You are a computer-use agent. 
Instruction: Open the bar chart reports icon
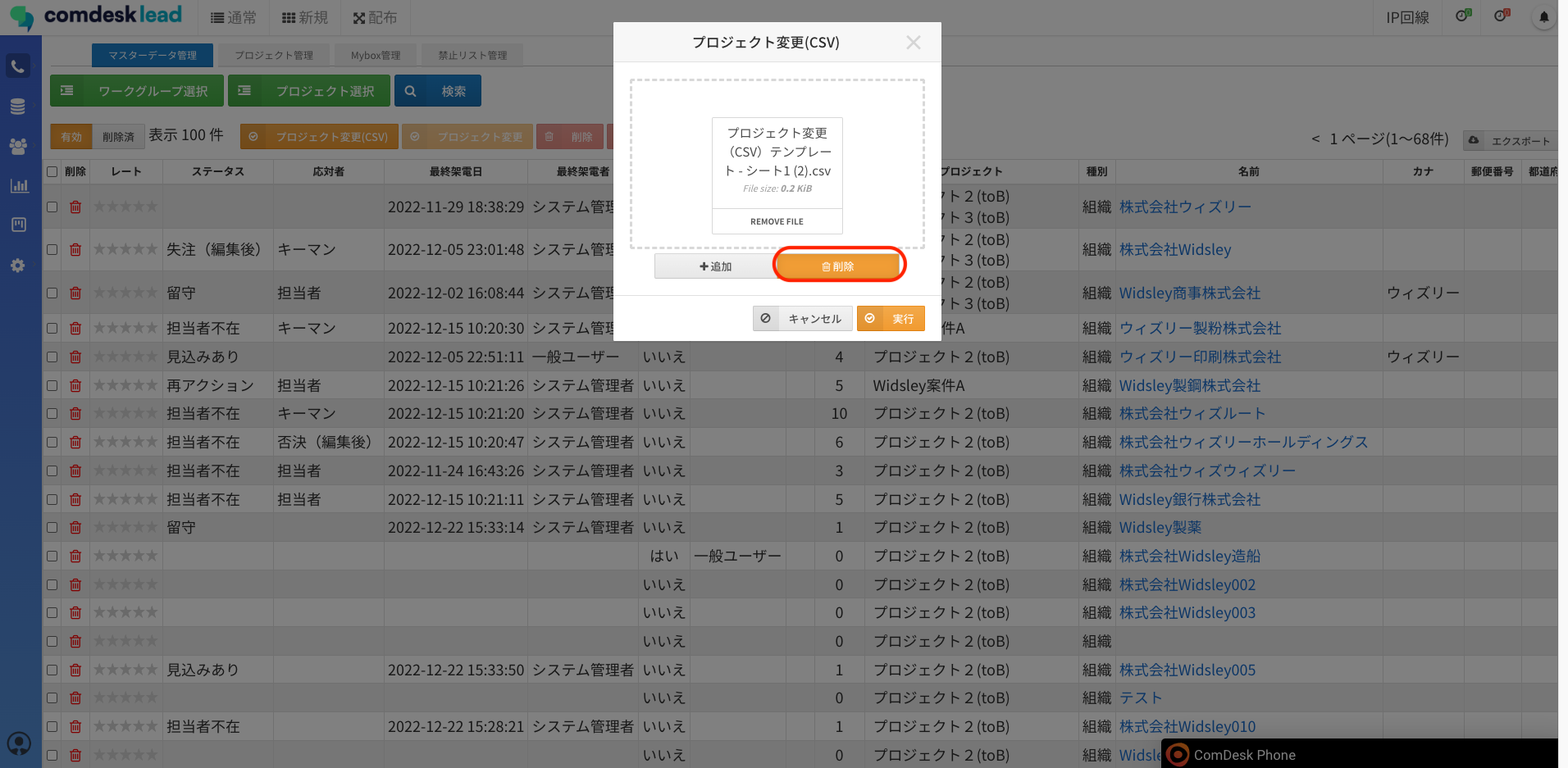(x=18, y=186)
